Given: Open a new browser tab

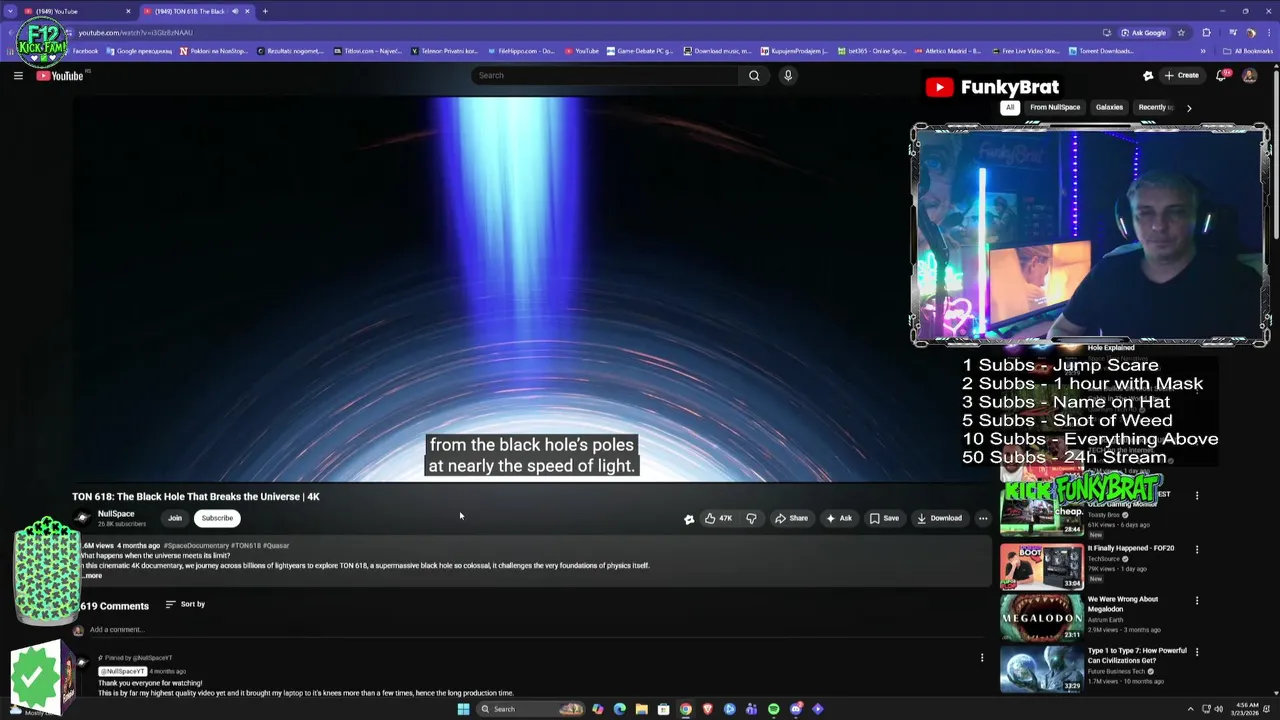Looking at the screenshot, I should (x=265, y=11).
